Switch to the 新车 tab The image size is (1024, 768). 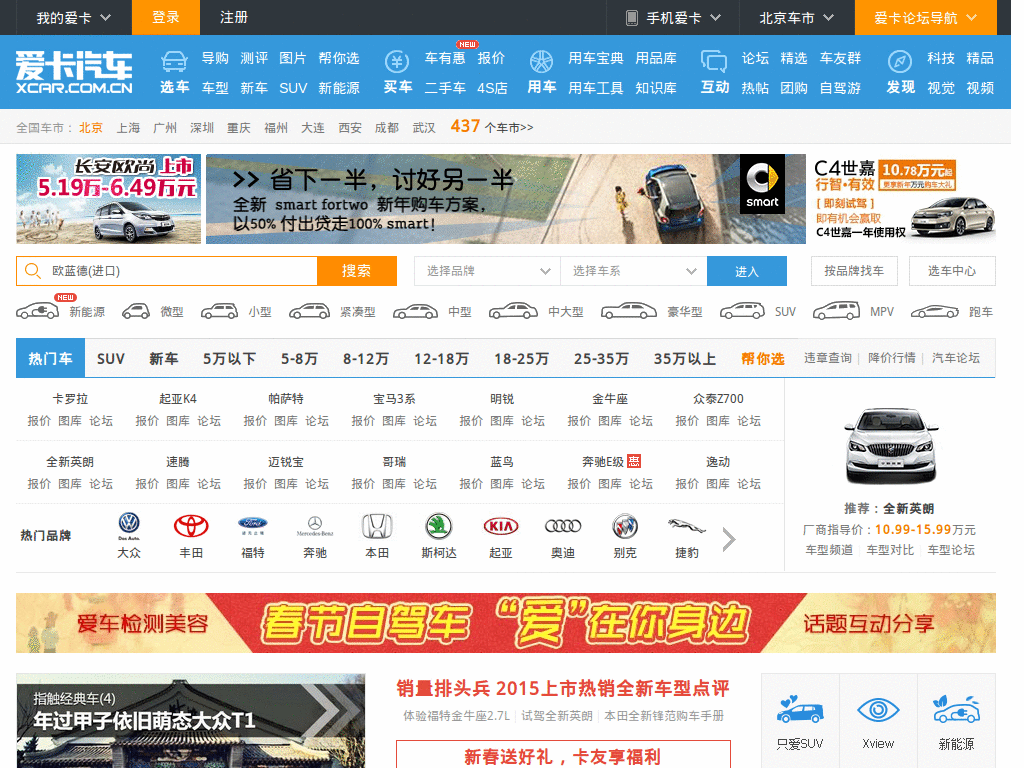coord(163,359)
